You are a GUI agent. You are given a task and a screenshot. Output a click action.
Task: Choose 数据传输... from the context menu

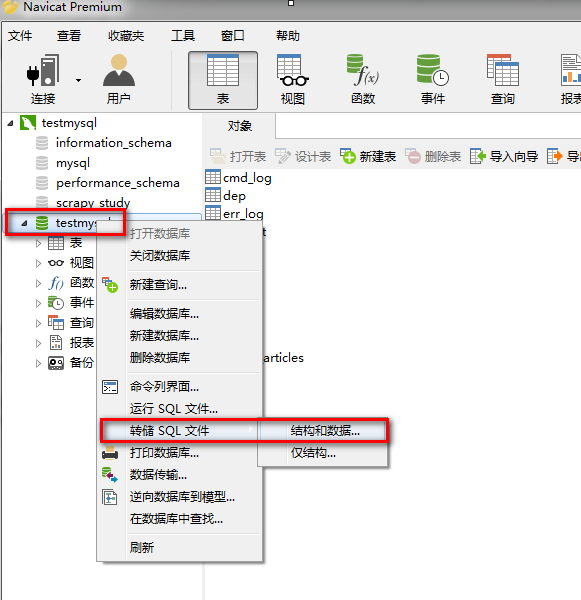click(180, 475)
